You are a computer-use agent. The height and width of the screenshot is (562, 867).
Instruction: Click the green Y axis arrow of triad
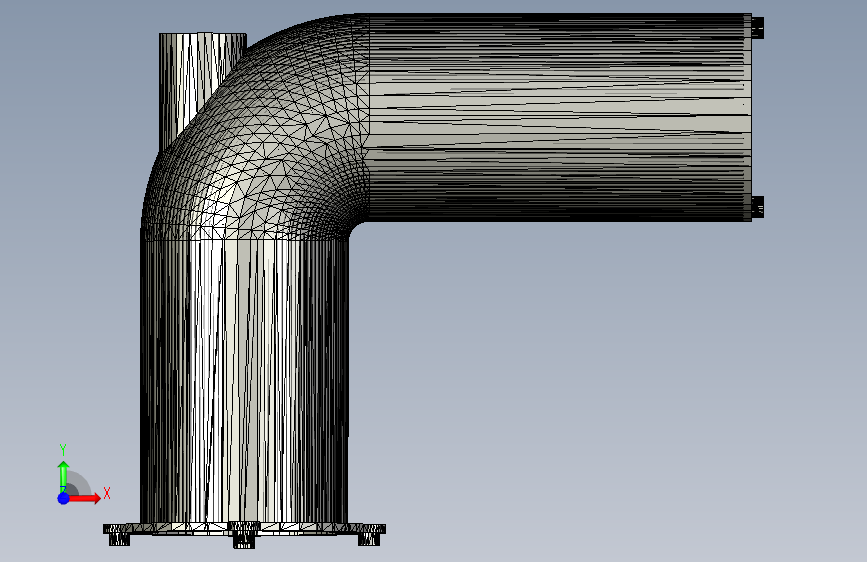tap(63, 477)
